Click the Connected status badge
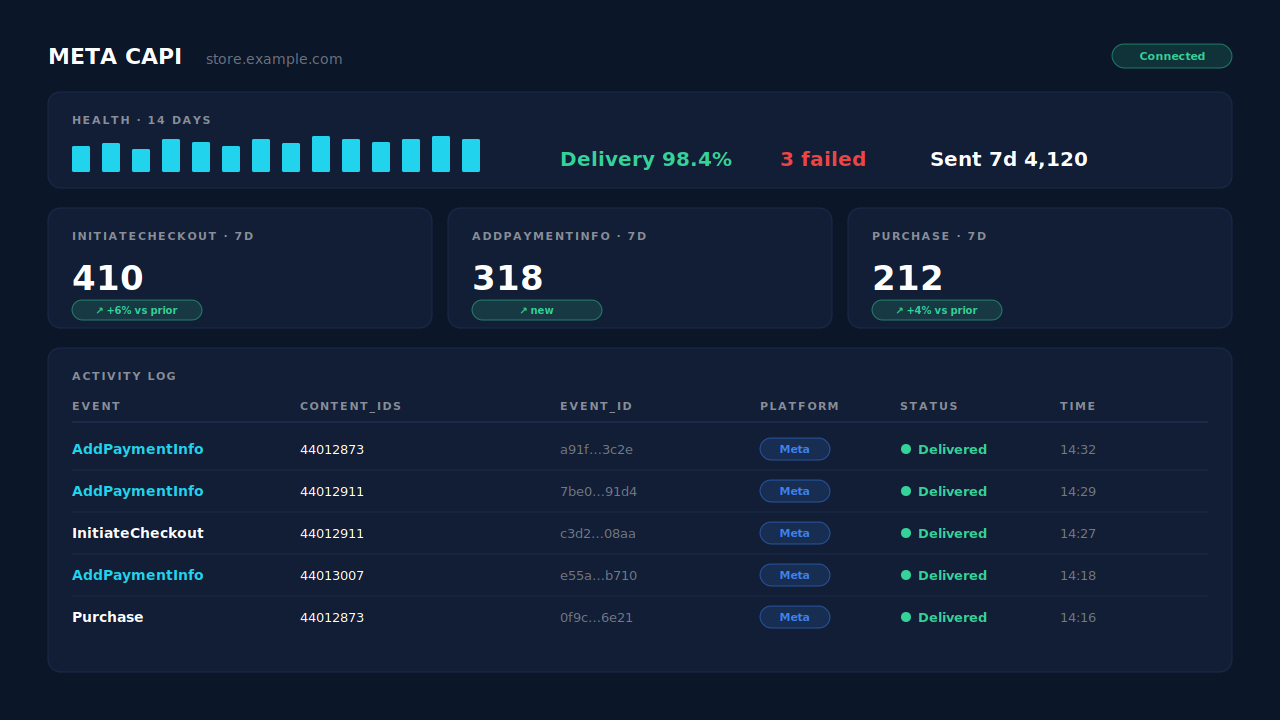 coord(1172,56)
